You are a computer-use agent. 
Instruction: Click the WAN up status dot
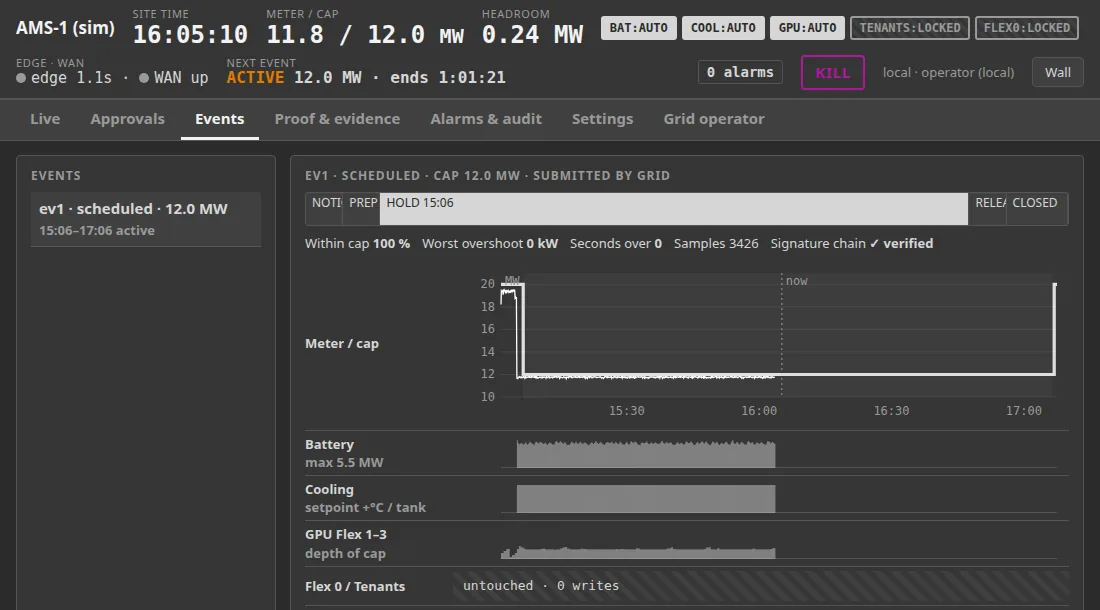pos(144,78)
